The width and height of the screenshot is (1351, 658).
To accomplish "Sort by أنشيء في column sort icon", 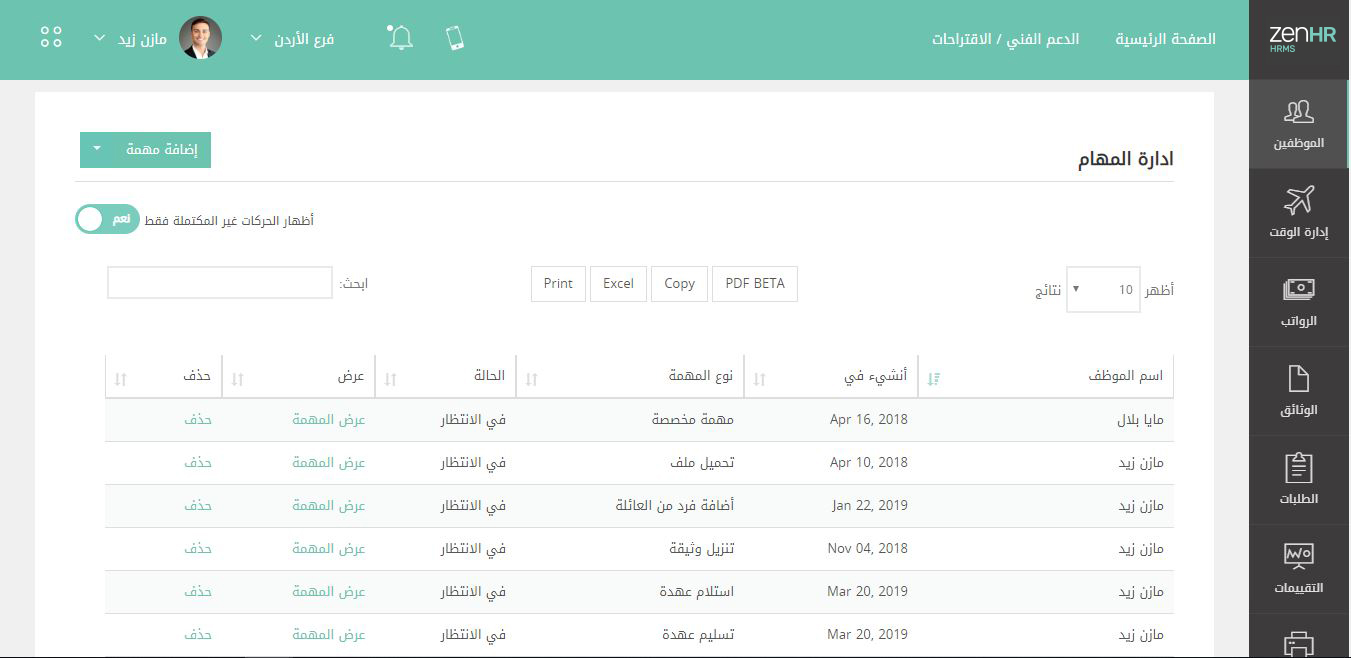I will click(759, 379).
